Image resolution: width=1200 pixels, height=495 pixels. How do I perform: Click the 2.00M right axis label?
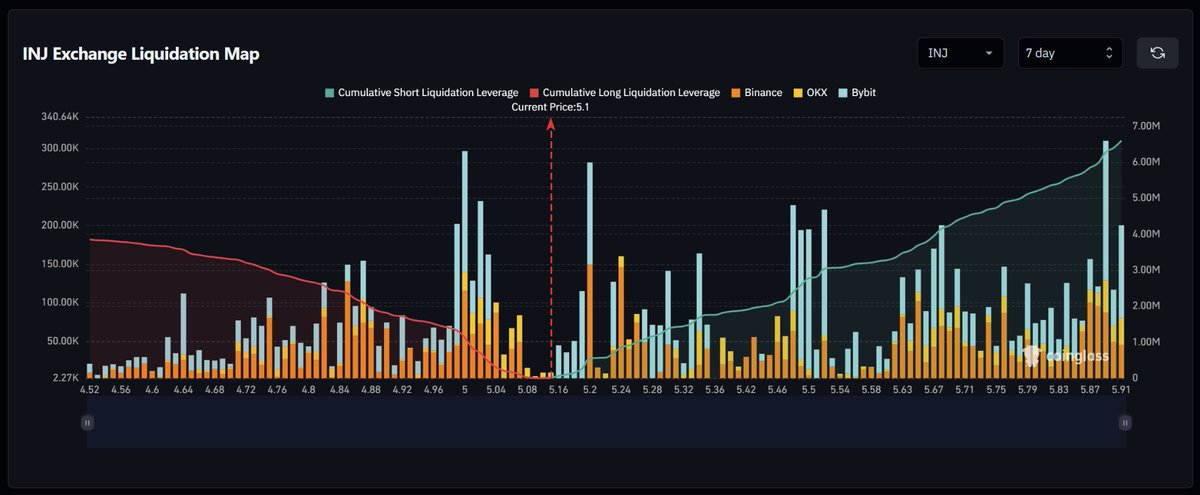coord(1146,306)
